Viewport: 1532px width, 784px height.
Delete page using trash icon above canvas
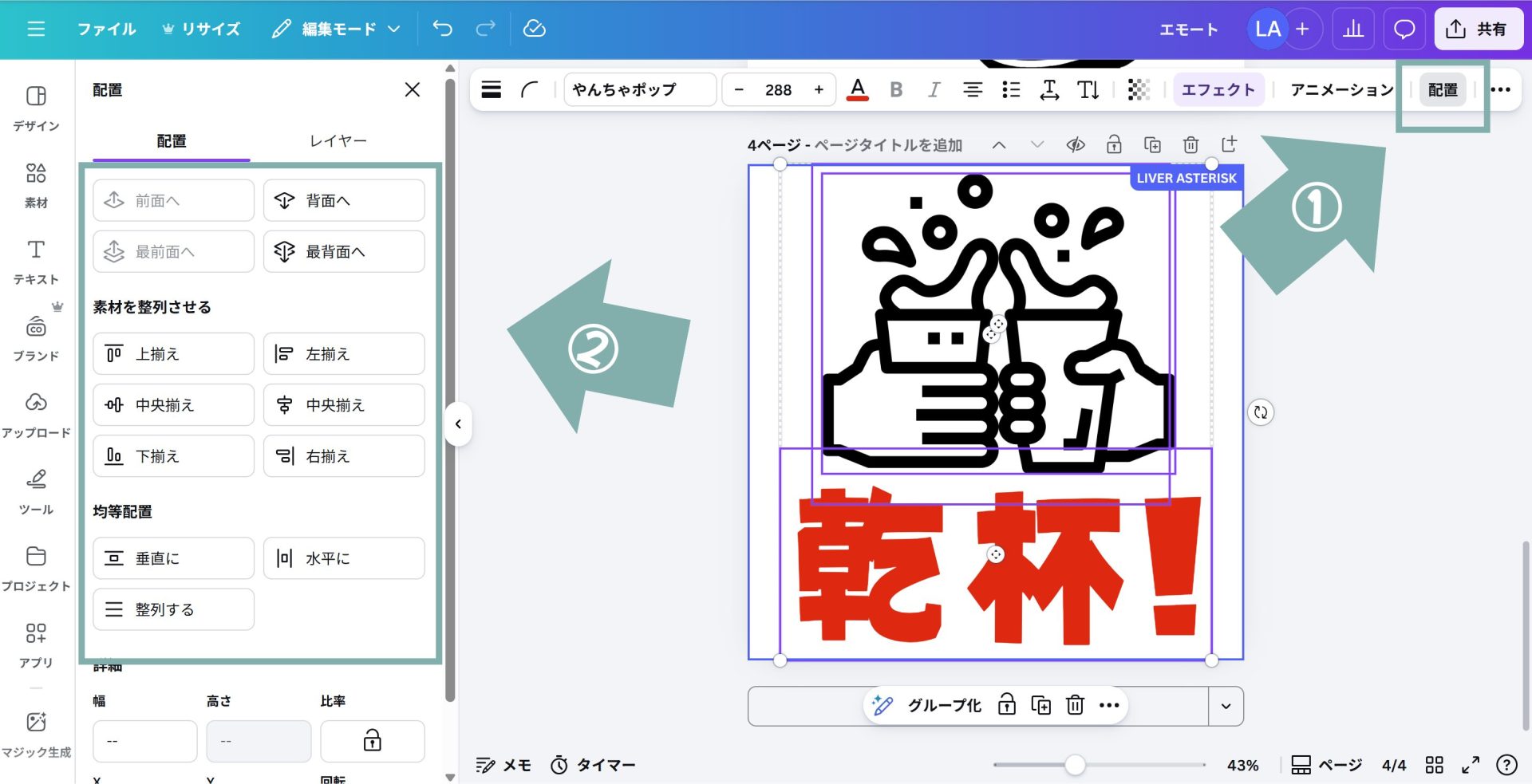[x=1190, y=144]
